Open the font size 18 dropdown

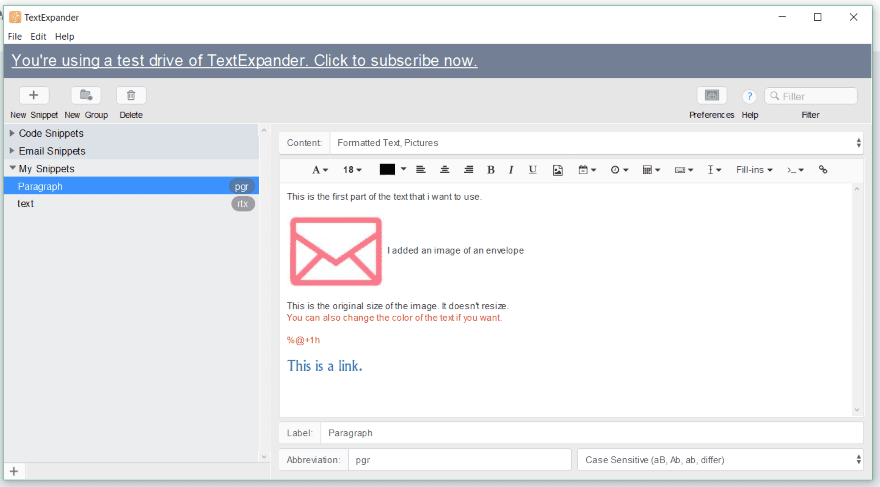pos(352,169)
